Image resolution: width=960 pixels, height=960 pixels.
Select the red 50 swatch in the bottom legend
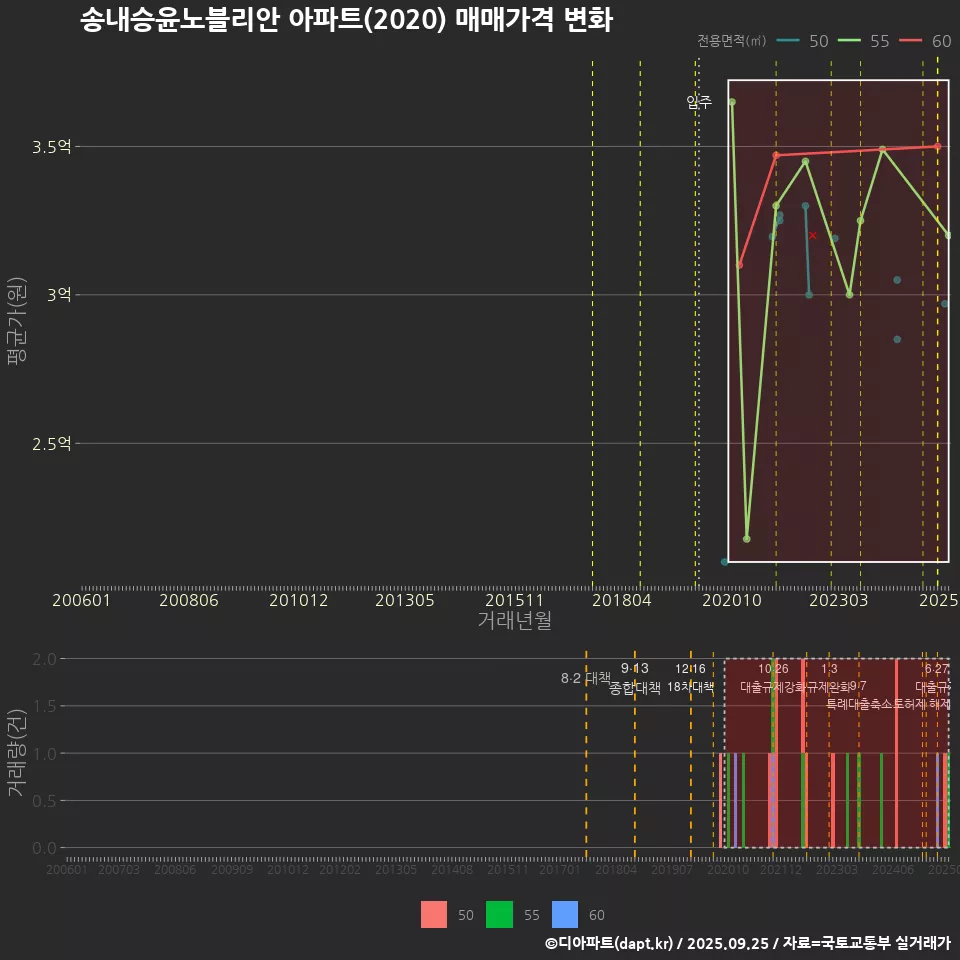click(434, 914)
